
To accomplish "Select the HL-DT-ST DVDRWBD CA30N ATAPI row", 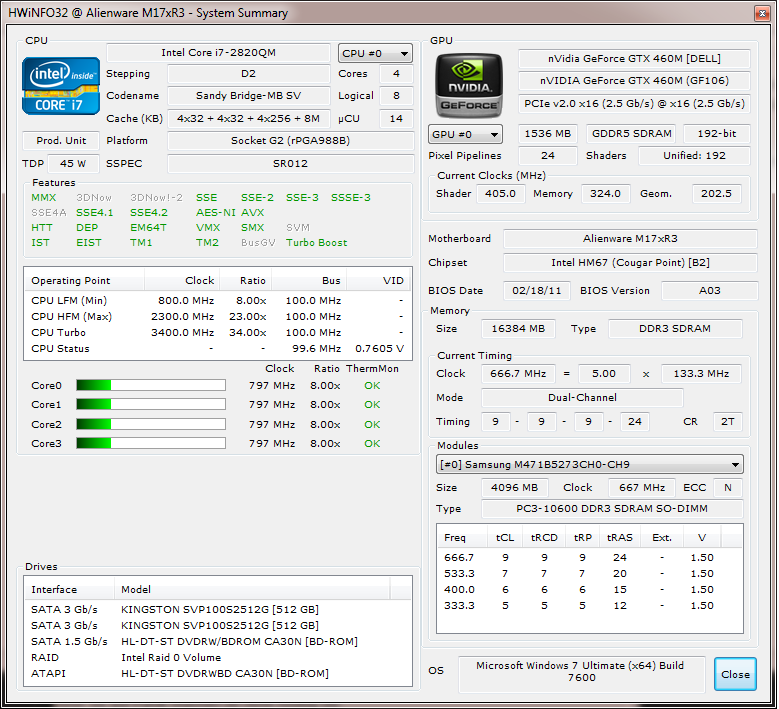I will [218, 673].
